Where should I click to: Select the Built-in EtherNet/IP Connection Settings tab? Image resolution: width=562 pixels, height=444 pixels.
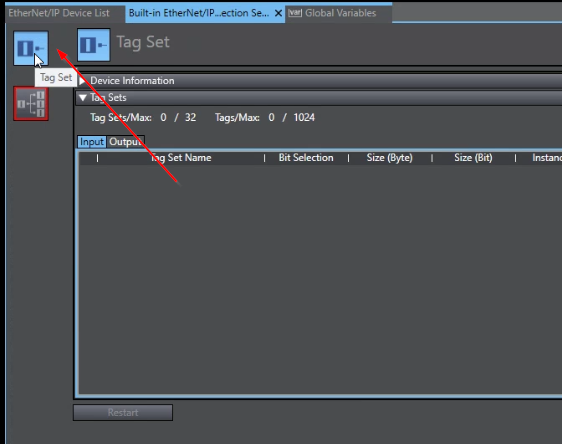pyautogui.click(x=199, y=13)
